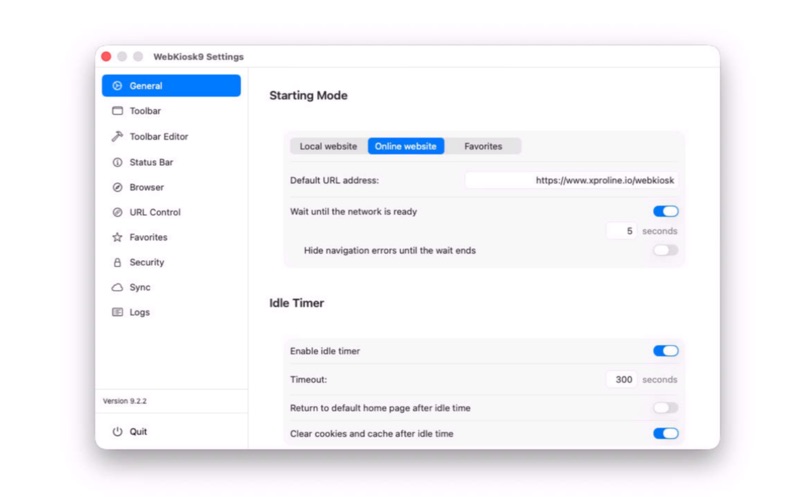Open the Browser settings section
The width and height of the screenshot is (800, 500).
coord(171,187)
